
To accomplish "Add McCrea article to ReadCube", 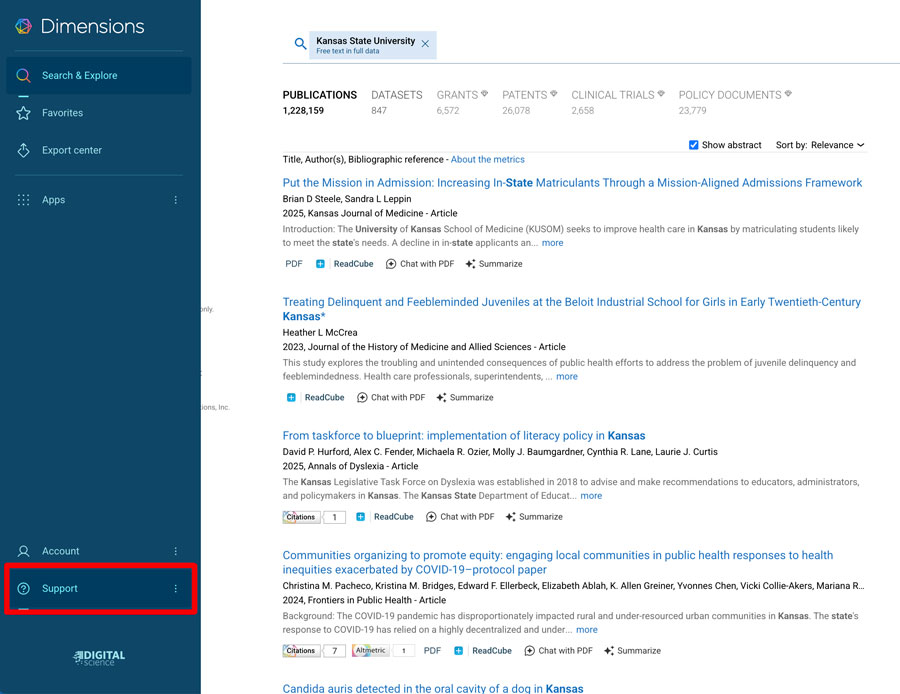I will [316, 397].
